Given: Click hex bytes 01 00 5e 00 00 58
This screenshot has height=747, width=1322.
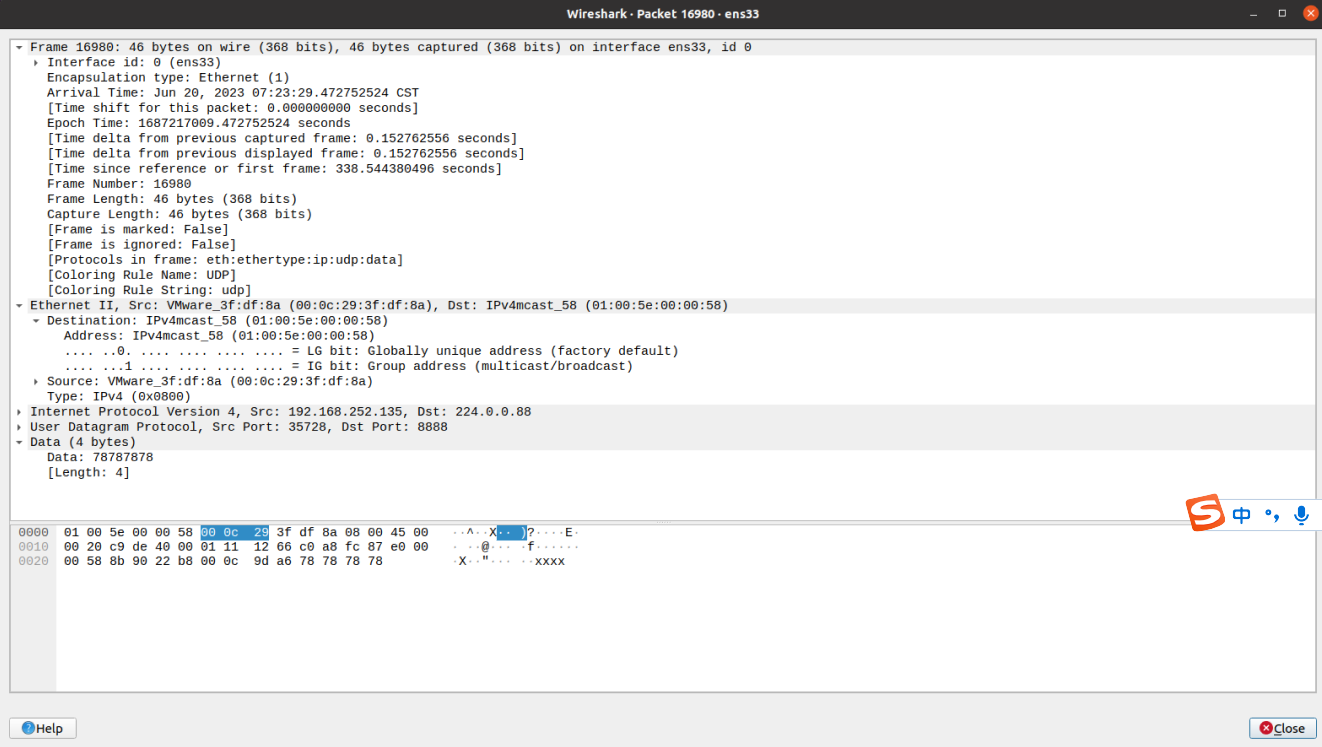Looking at the screenshot, I should point(128,532).
